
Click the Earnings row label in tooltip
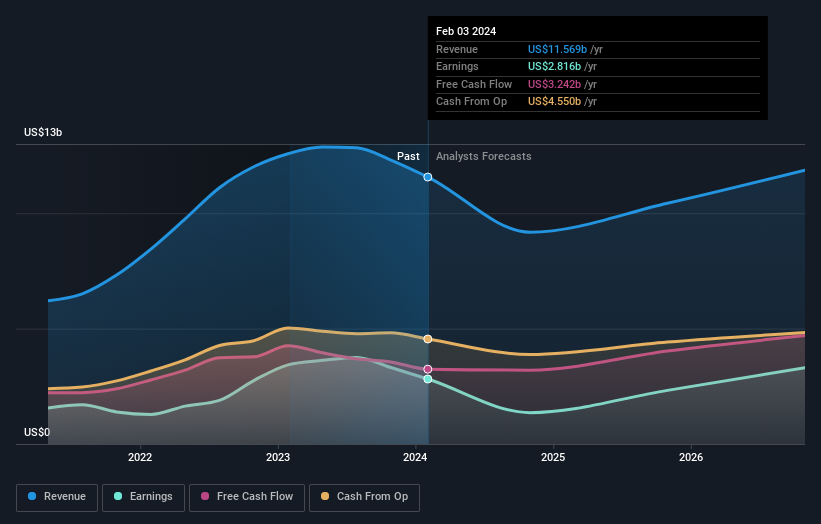457,66
